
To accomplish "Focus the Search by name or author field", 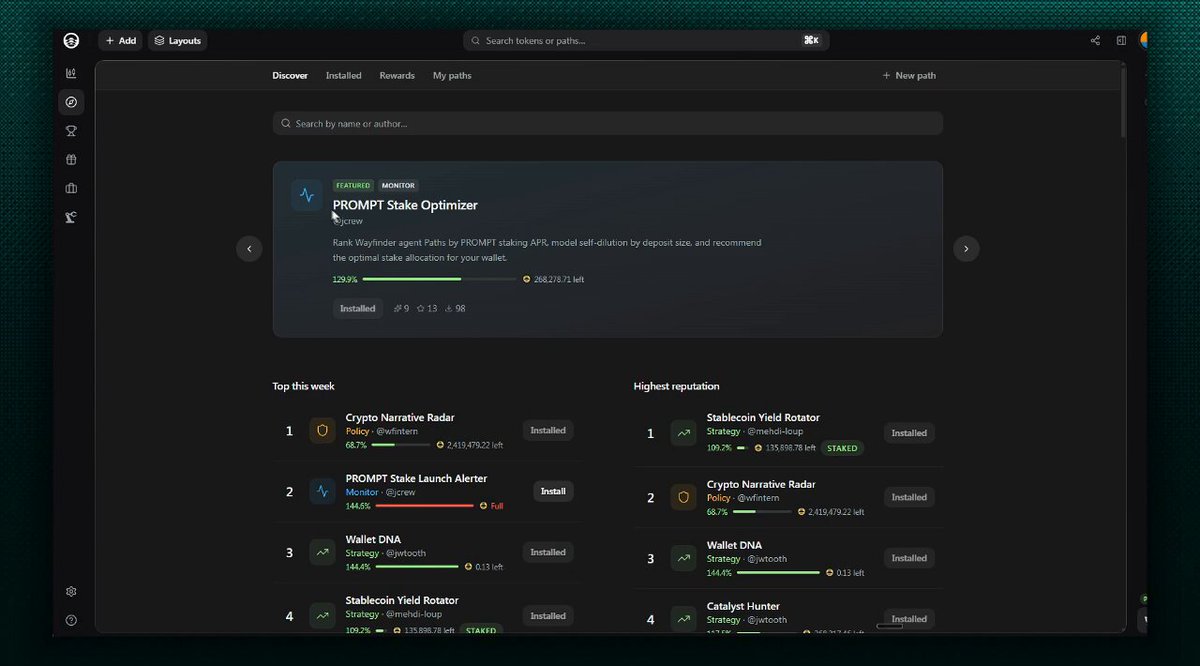I will pos(607,124).
